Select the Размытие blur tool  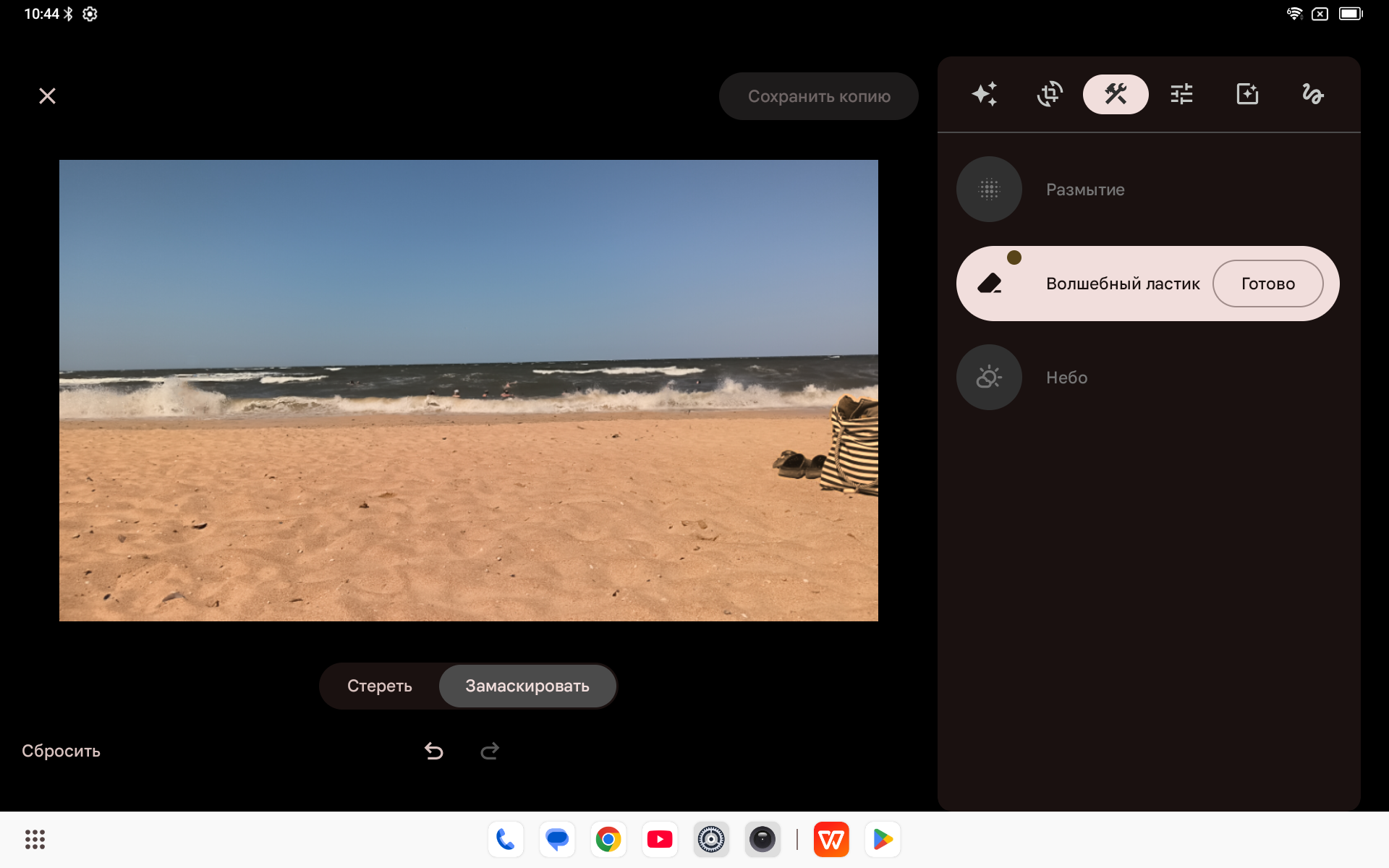point(989,190)
